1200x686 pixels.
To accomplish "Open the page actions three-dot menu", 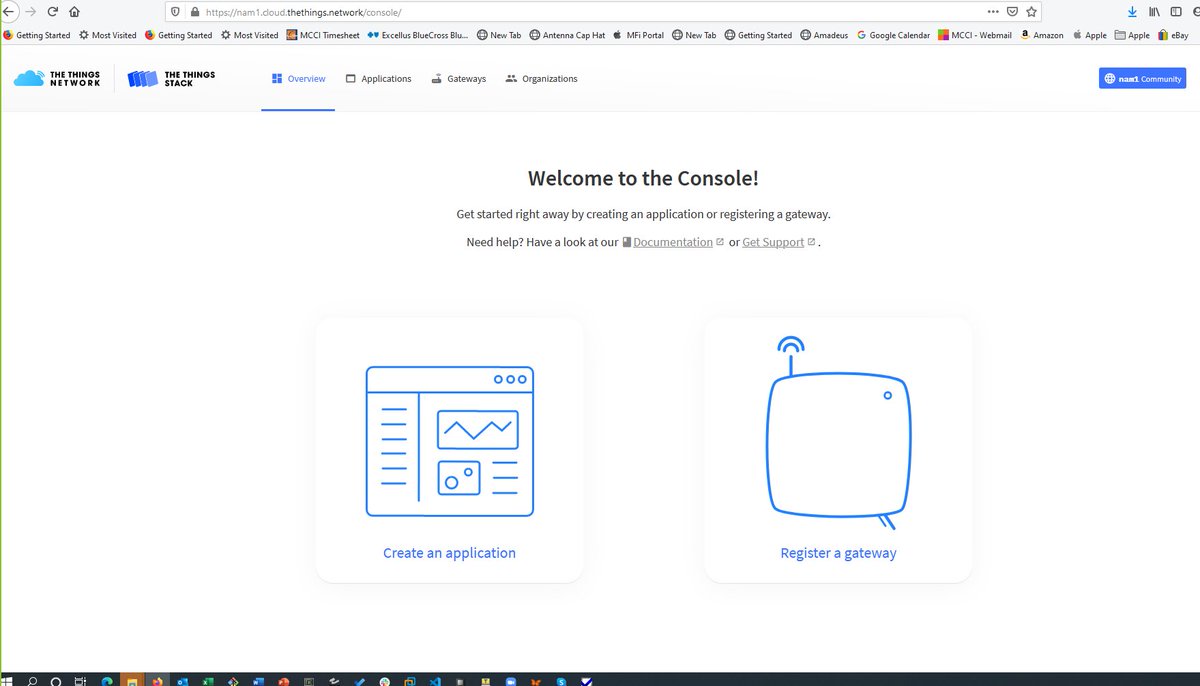I will 992,12.
